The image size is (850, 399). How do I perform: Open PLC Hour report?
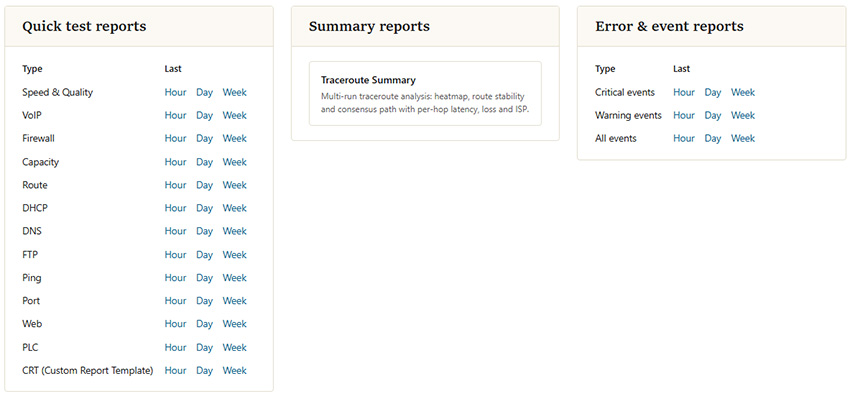175,347
